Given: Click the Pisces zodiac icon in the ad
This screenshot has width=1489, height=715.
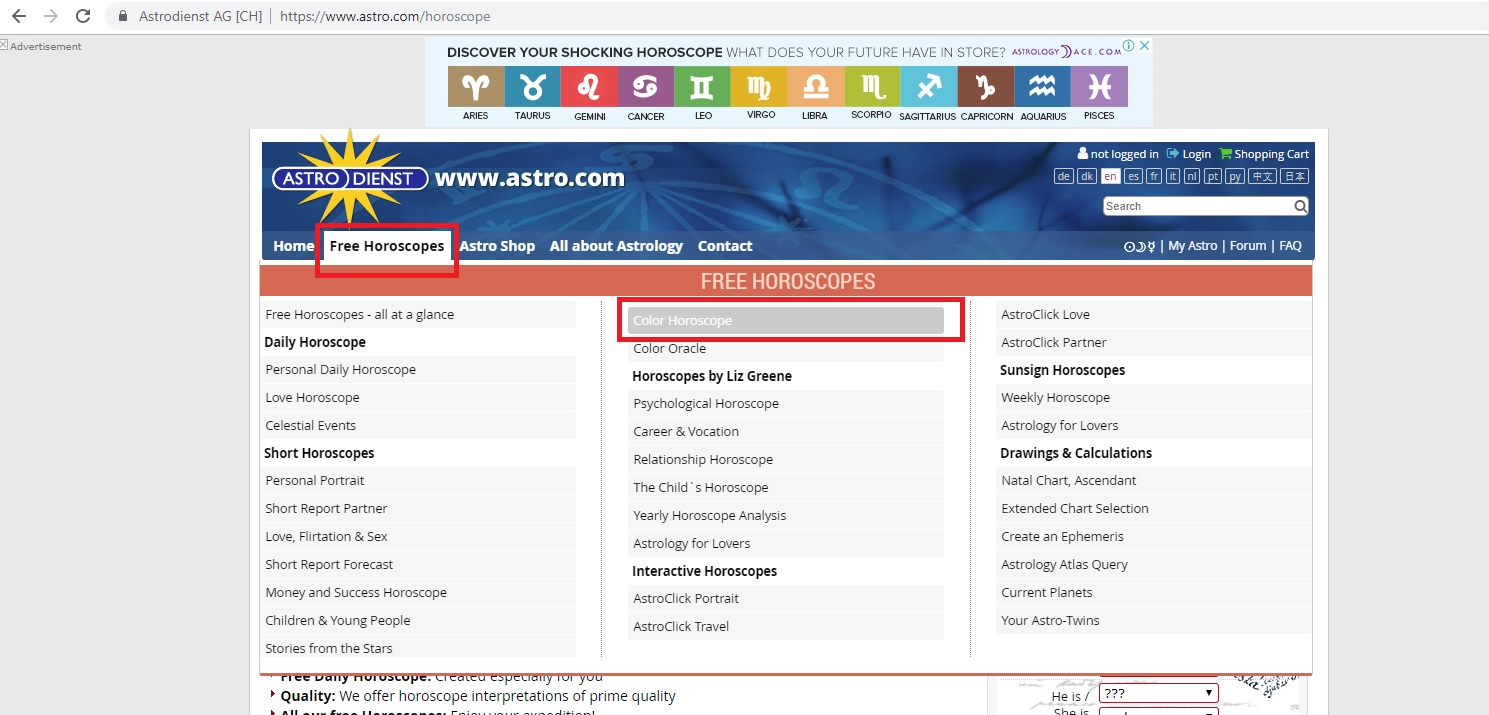Looking at the screenshot, I should tap(1099, 87).
